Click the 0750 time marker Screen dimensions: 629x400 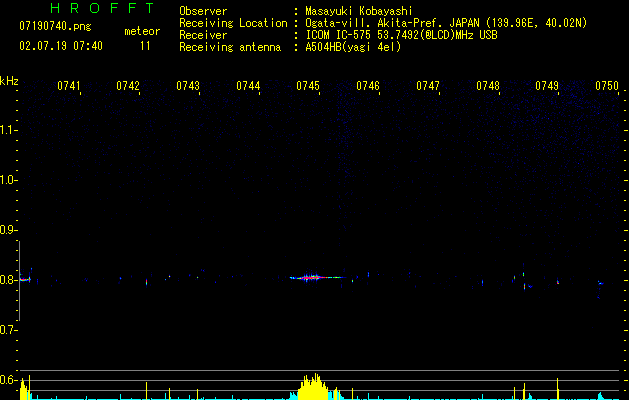[x=607, y=86]
